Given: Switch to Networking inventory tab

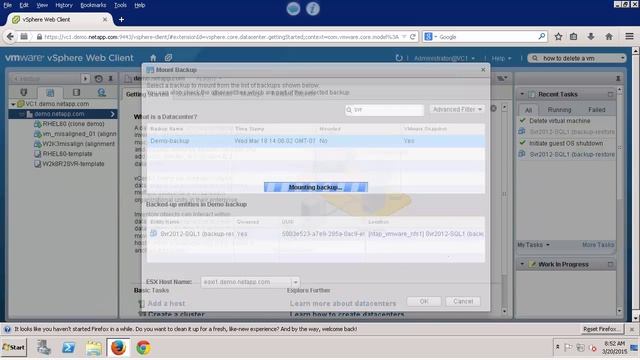Looking at the screenshot, I should click(x=101, y=92).
